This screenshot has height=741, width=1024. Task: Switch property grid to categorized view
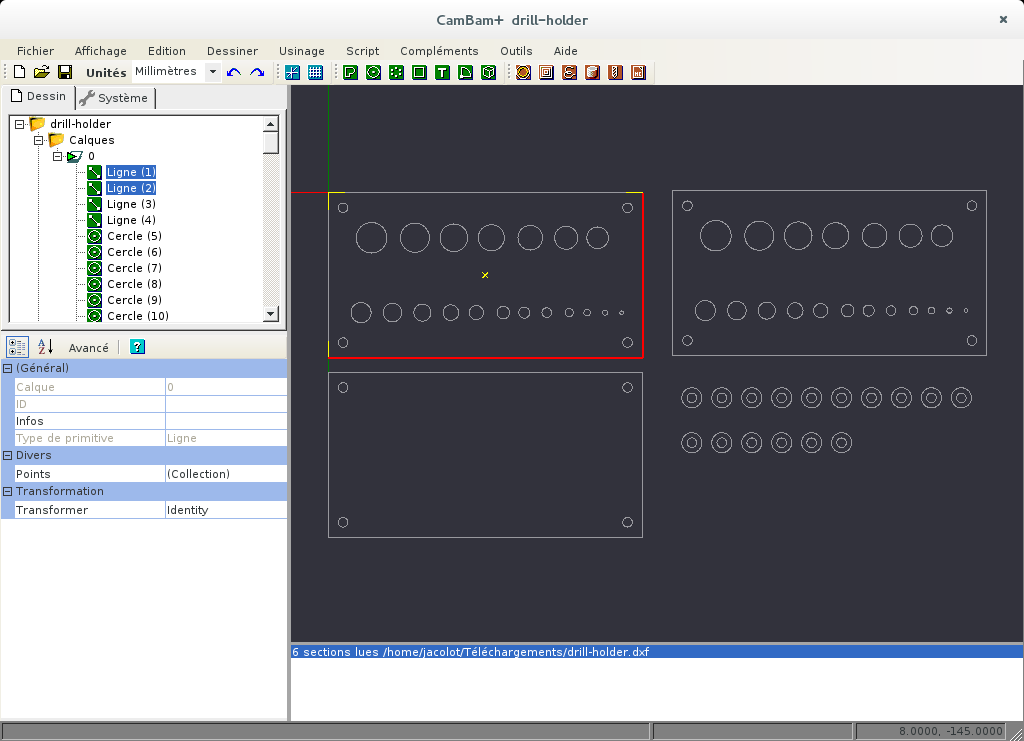tap(18, 347)
